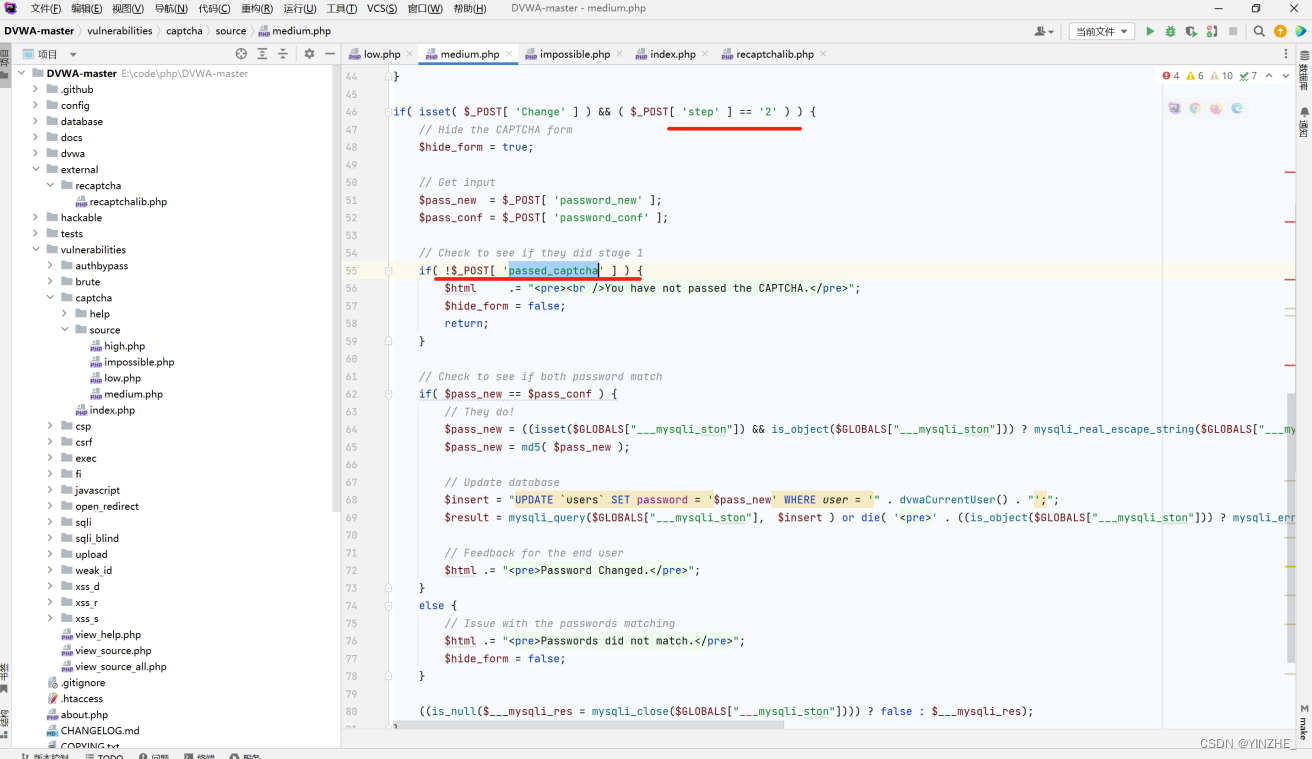The width and height of the screenshot is (1312, 759).
Task: Select view_source_all.php in project tree
Action: pyautogui.click(x=120, y=666)
